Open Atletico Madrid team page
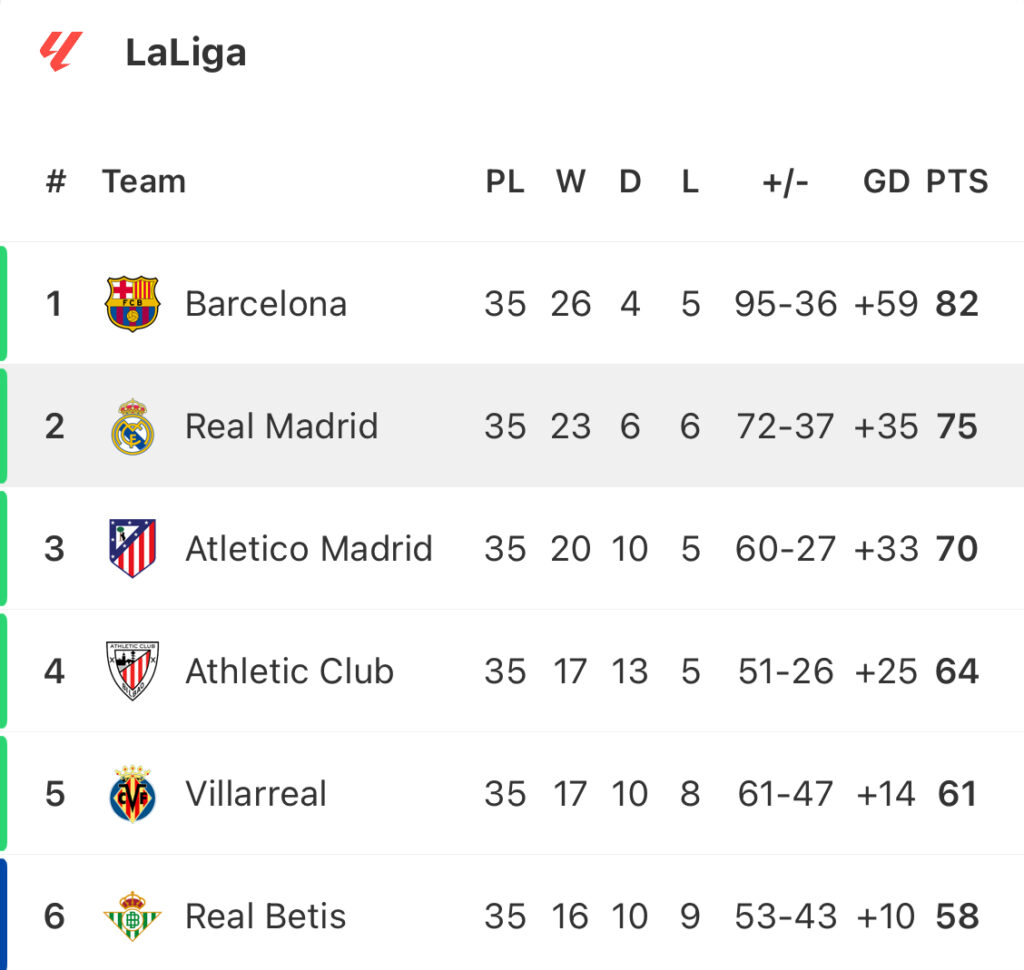 coord(309,548)
